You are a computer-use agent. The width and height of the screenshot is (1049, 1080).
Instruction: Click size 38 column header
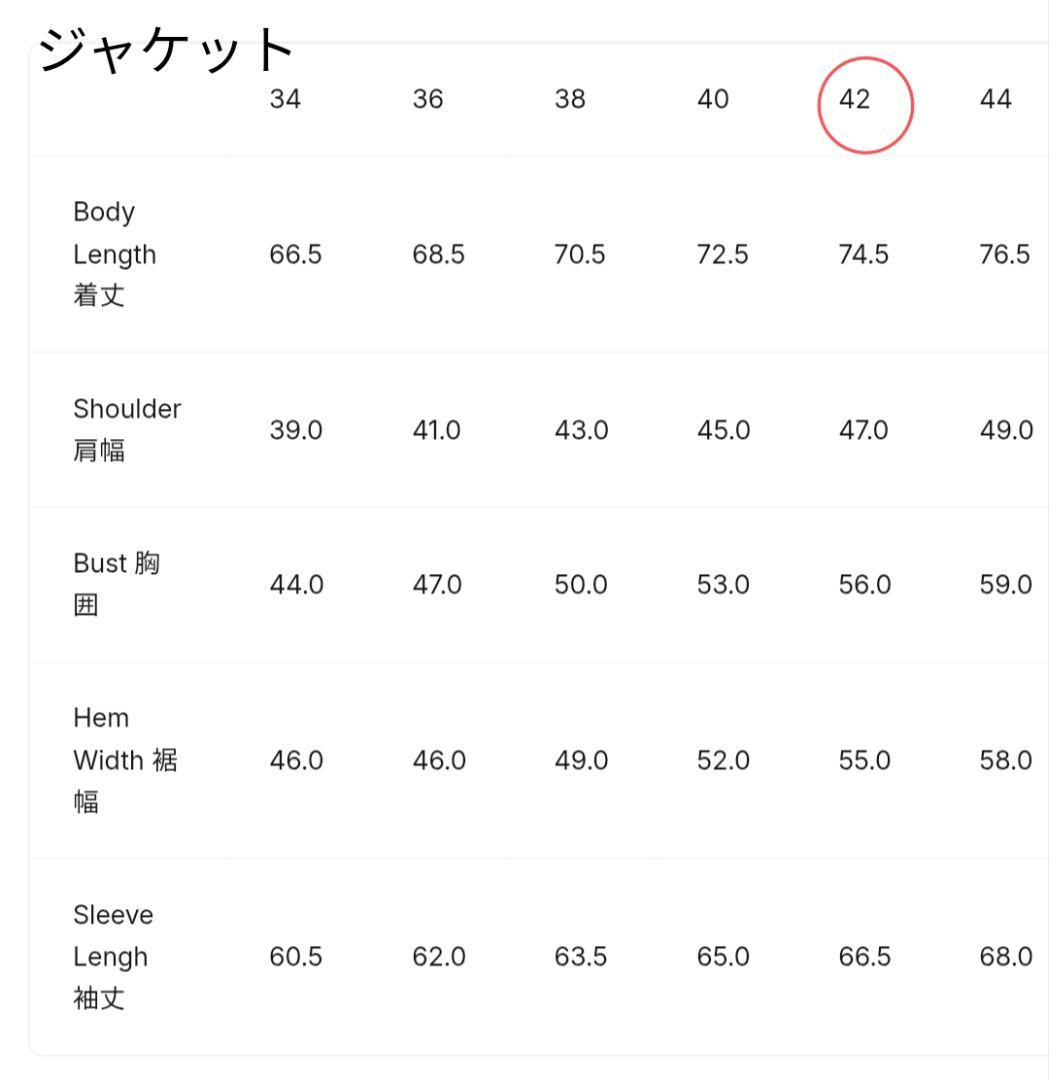coord(570,100)
